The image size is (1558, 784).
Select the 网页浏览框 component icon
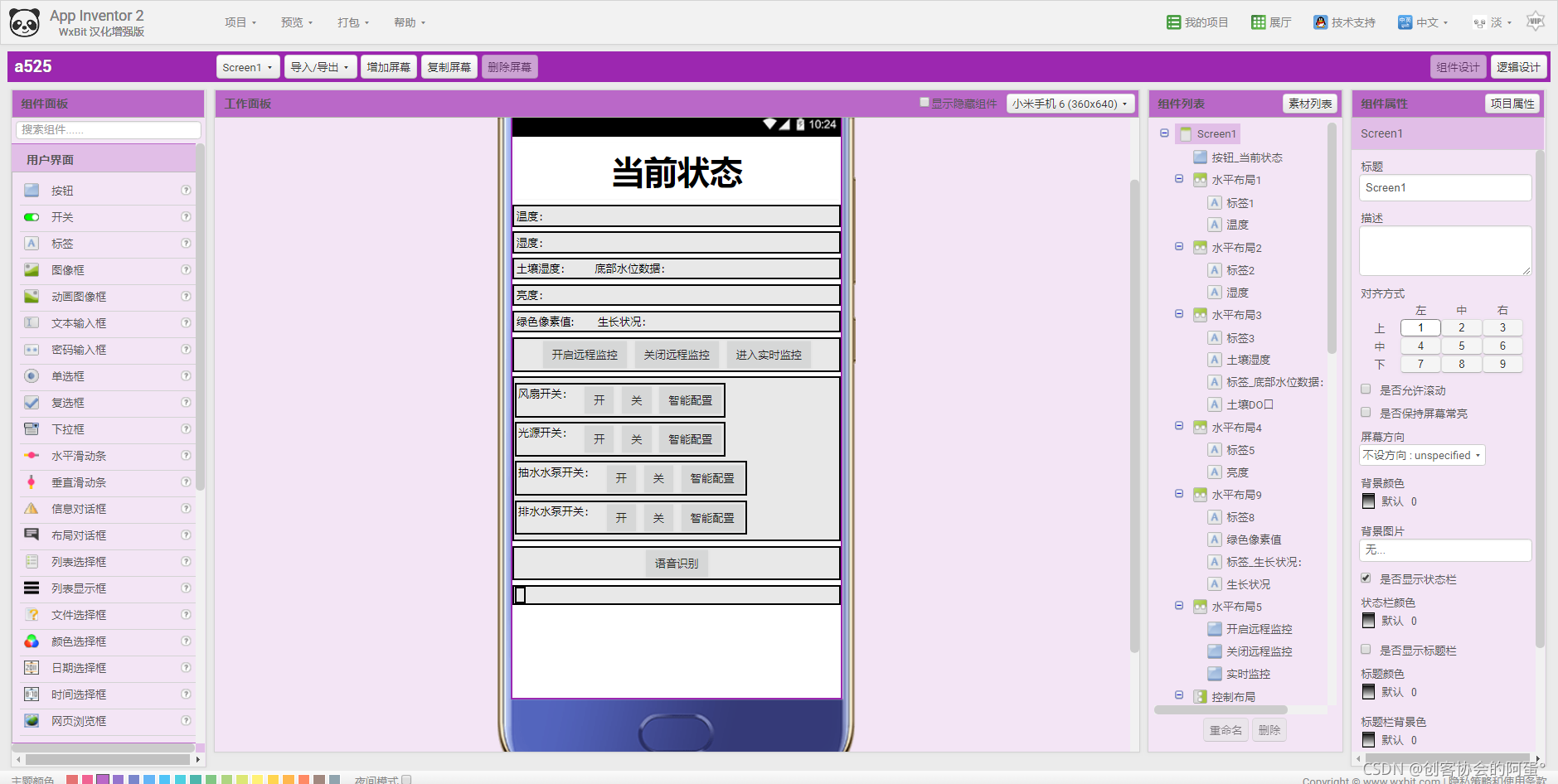pos(31,720)
